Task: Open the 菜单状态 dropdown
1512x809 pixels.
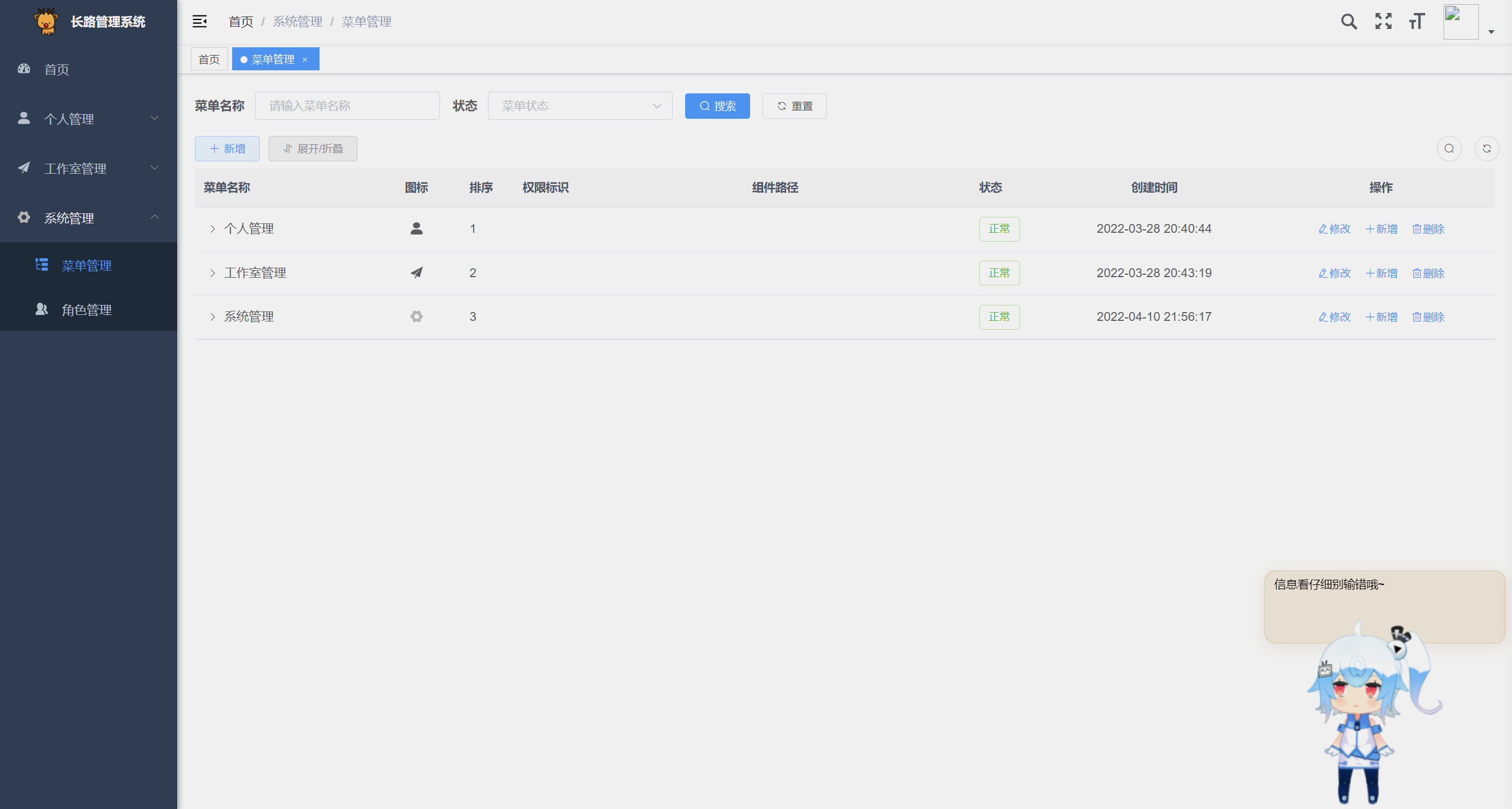Action: click(579, 106)
